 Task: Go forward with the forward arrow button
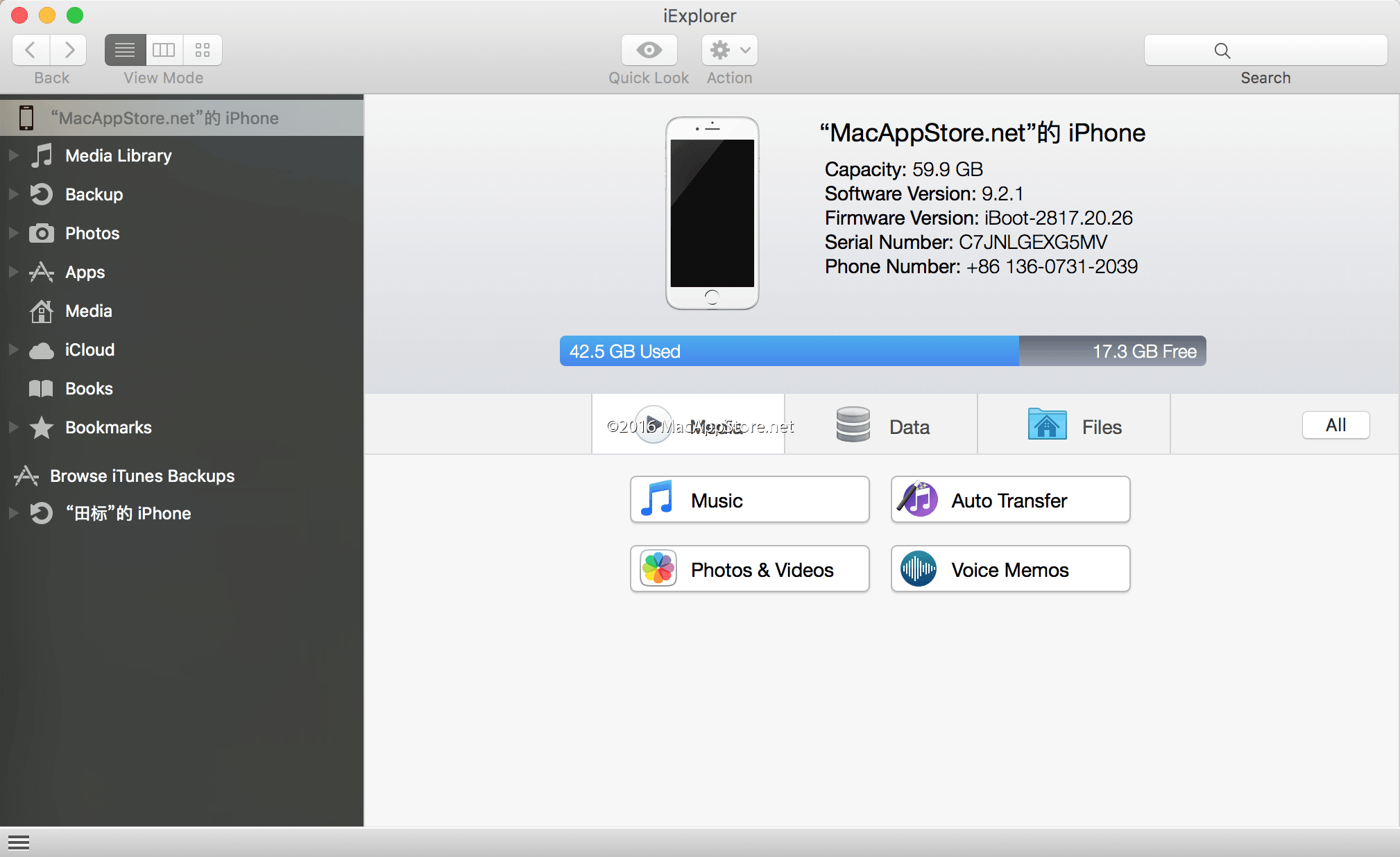pos(69,50)
